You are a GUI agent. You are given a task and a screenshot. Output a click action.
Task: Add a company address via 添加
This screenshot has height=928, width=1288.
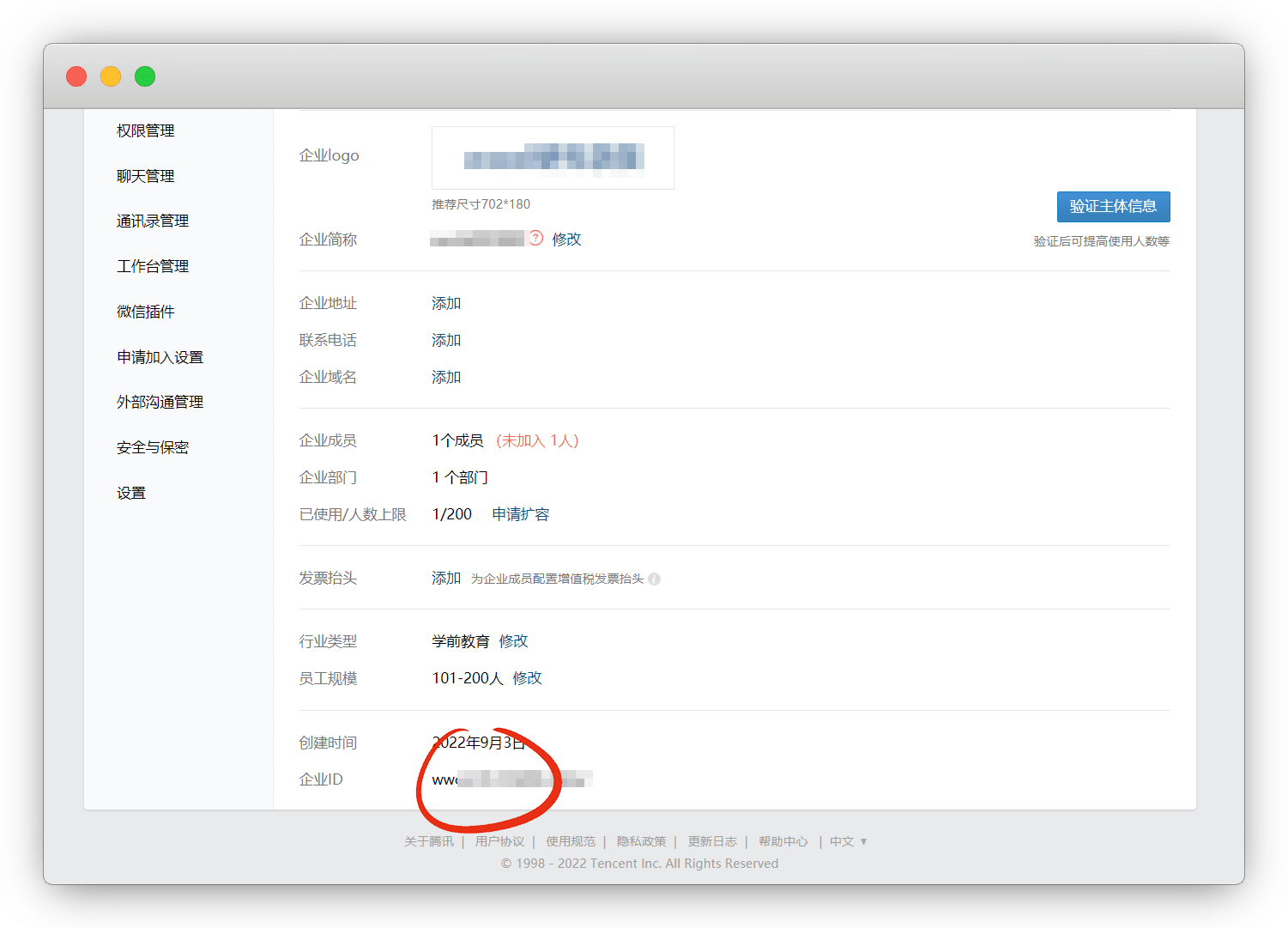pos(446,303)
